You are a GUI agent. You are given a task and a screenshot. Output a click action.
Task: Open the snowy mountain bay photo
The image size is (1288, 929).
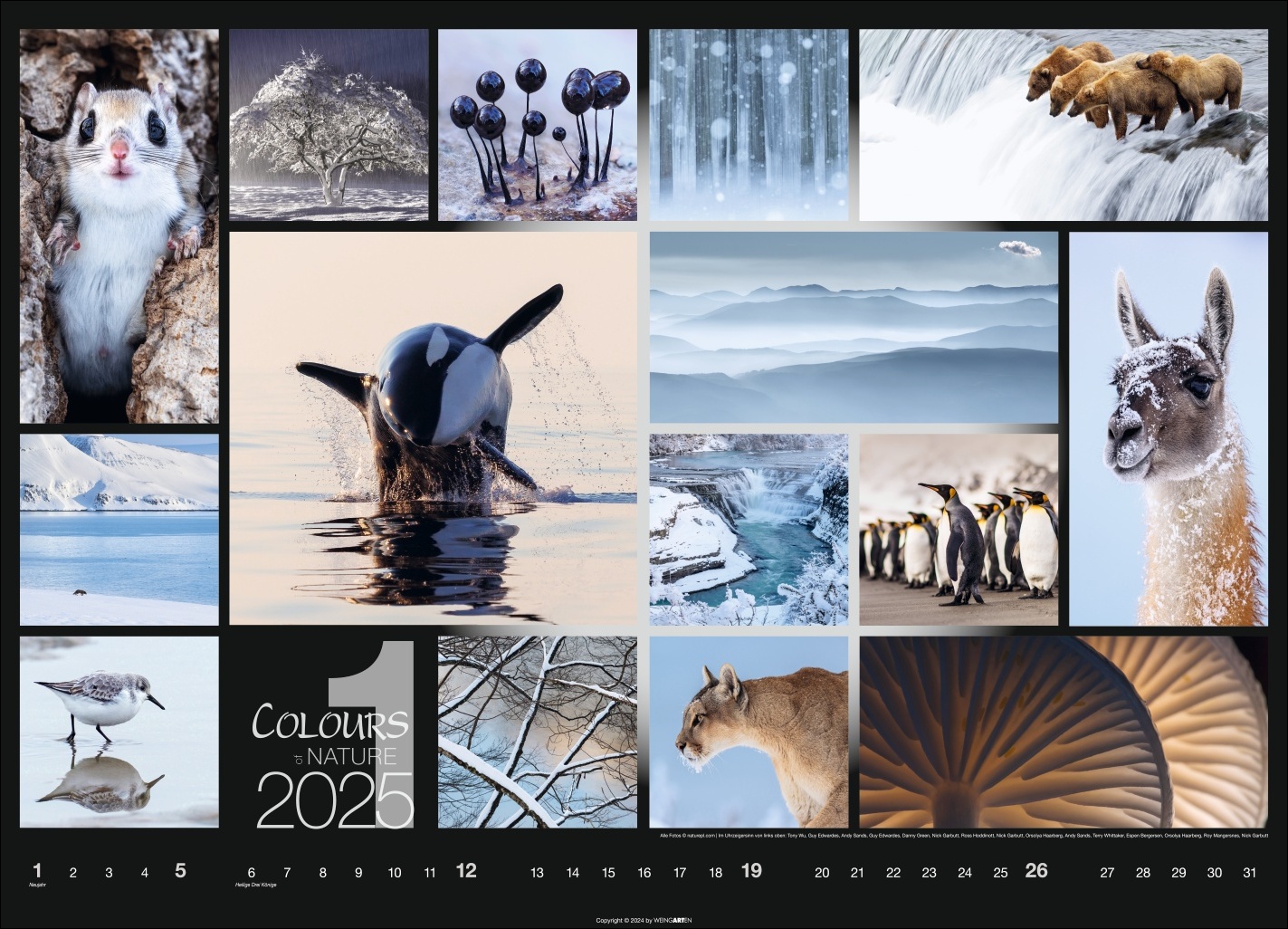coord(119,530)
